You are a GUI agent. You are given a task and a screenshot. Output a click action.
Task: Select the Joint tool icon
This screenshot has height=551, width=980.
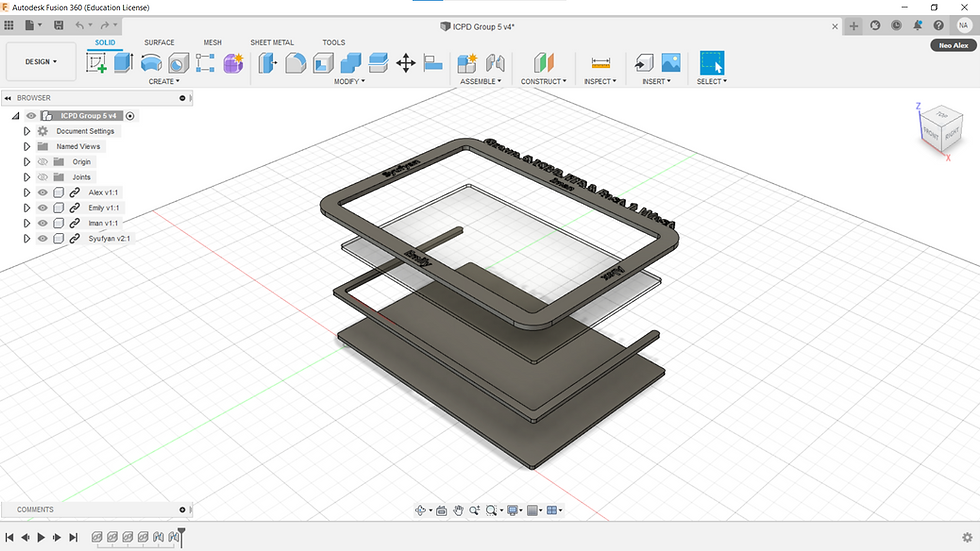coord(495,63)
